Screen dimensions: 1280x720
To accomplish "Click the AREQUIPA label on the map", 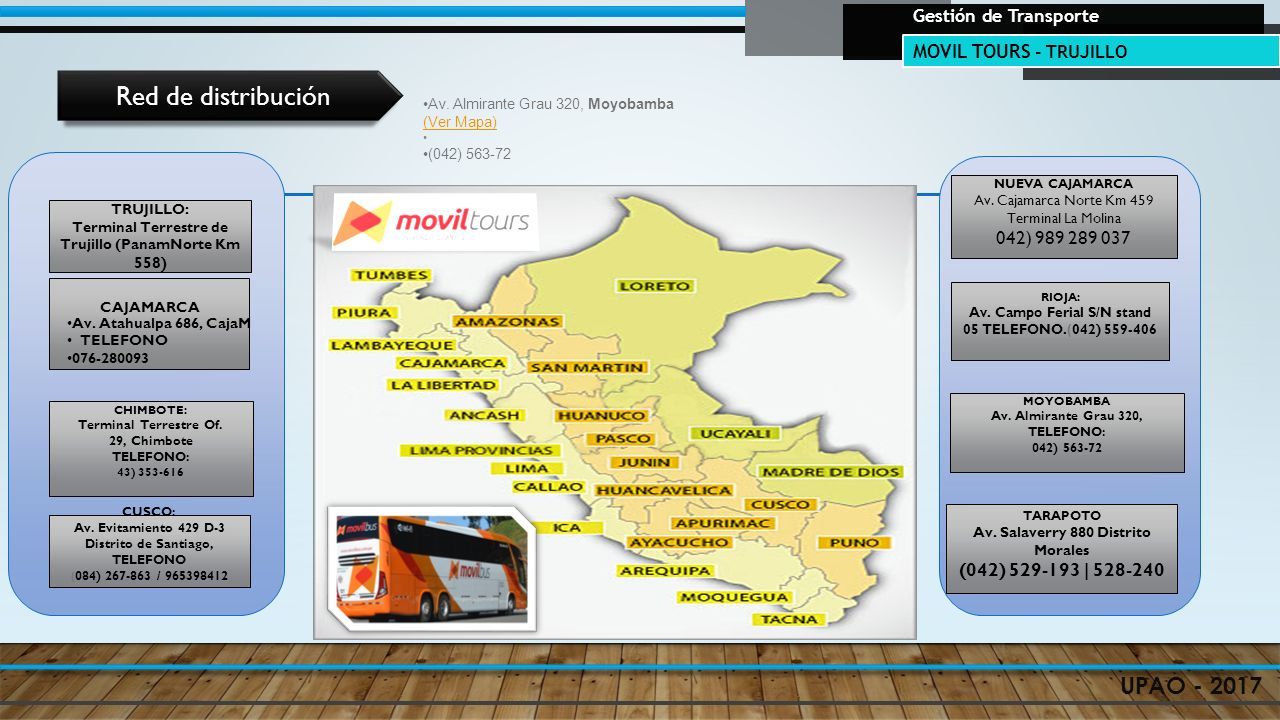I will [665, 571].
